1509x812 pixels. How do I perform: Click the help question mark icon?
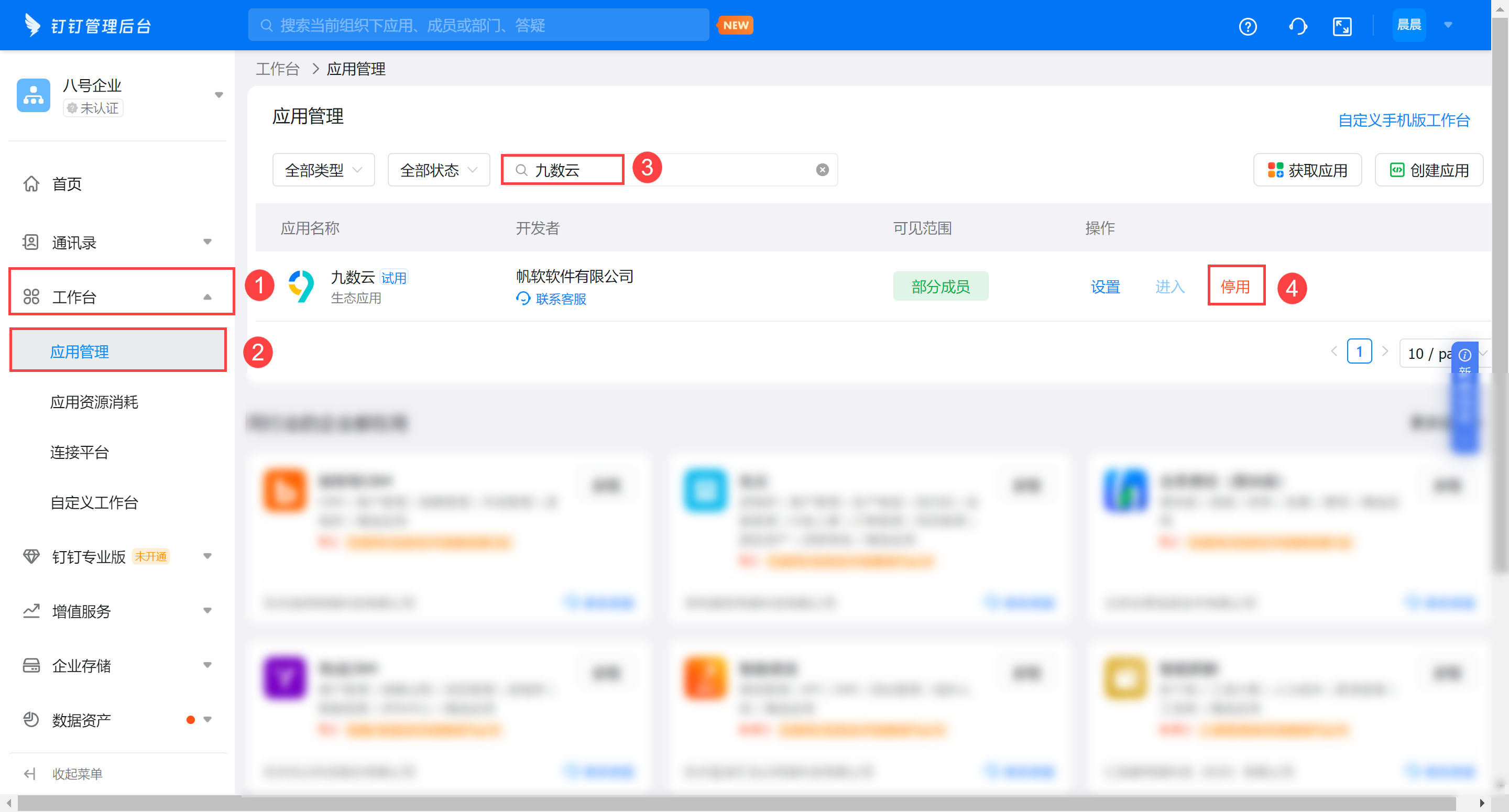(1247, 26)
